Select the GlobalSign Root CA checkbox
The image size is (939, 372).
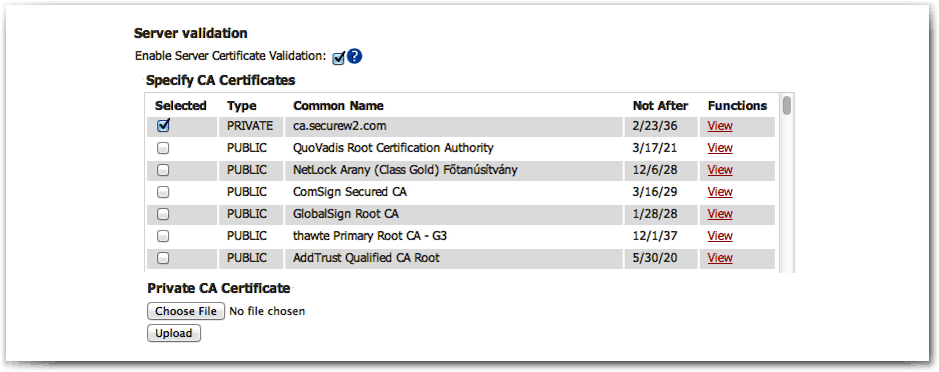[163, 214]
